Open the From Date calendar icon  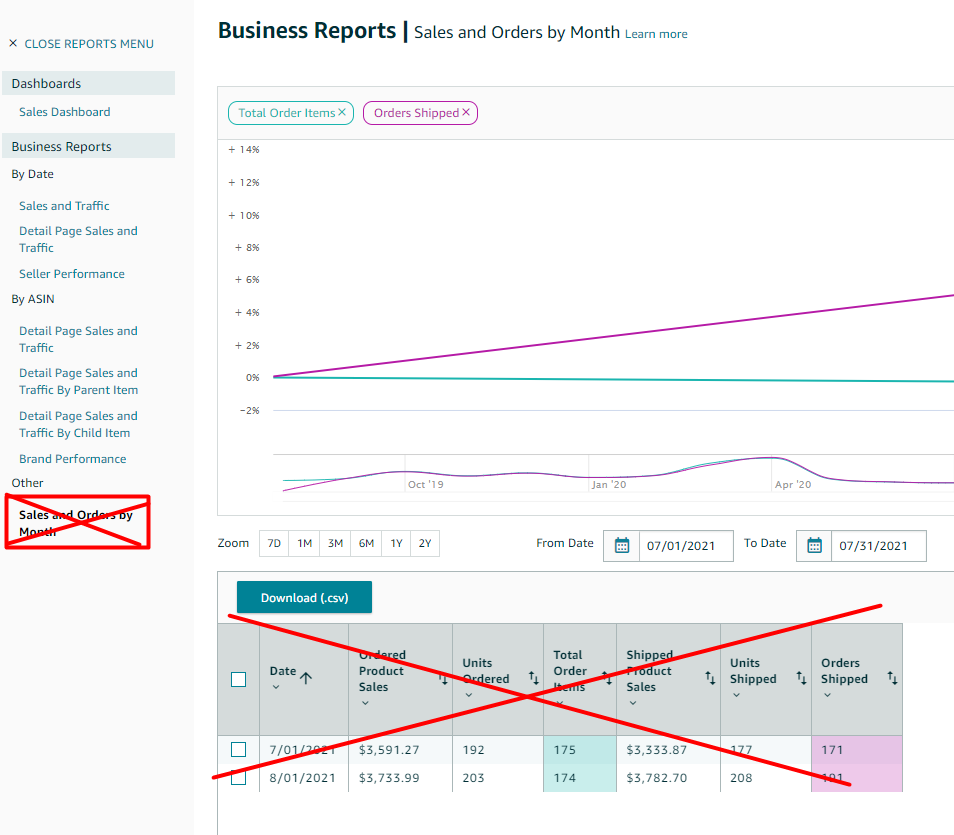coord(621,546)
